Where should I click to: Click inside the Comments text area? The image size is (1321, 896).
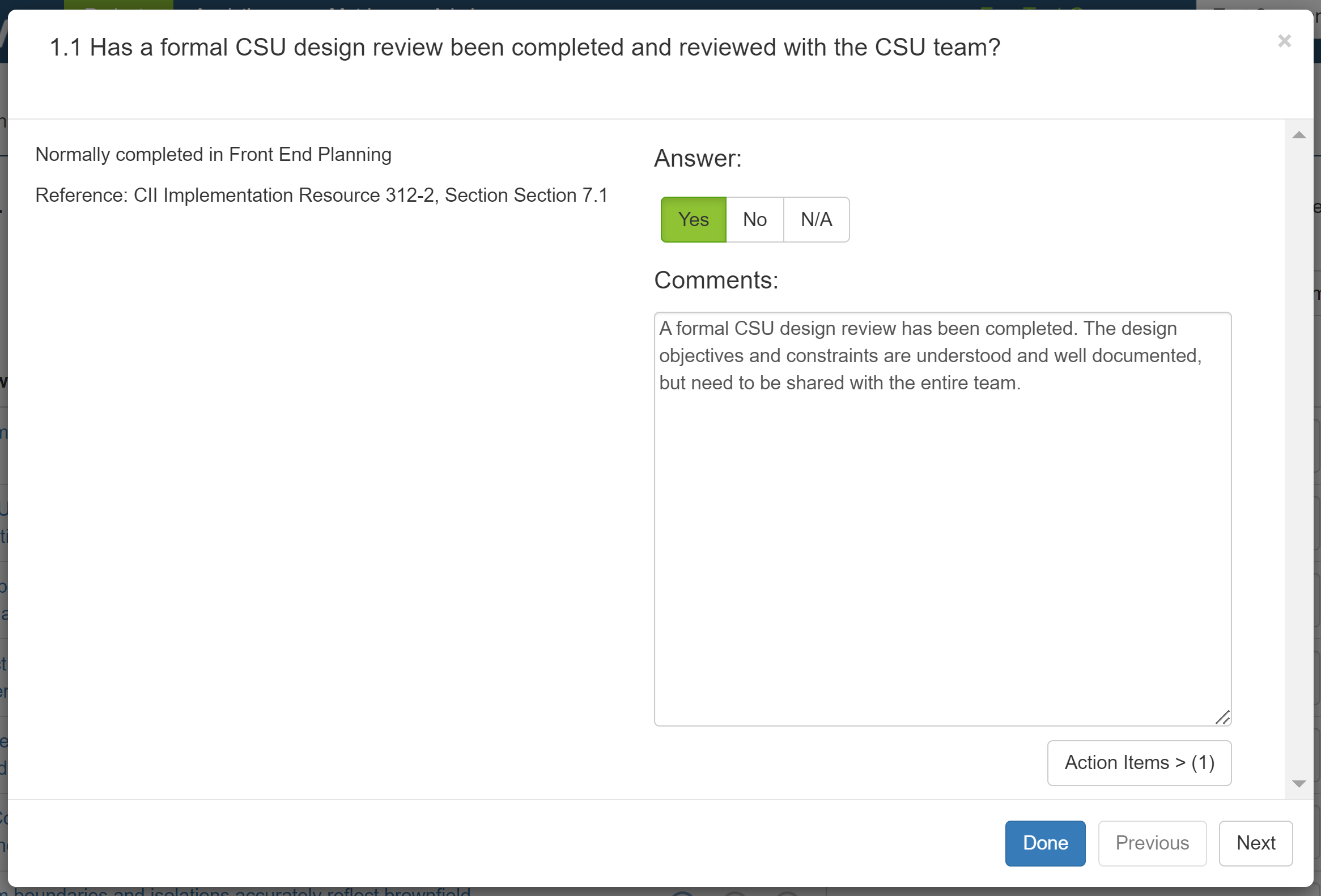coord(942,519)
